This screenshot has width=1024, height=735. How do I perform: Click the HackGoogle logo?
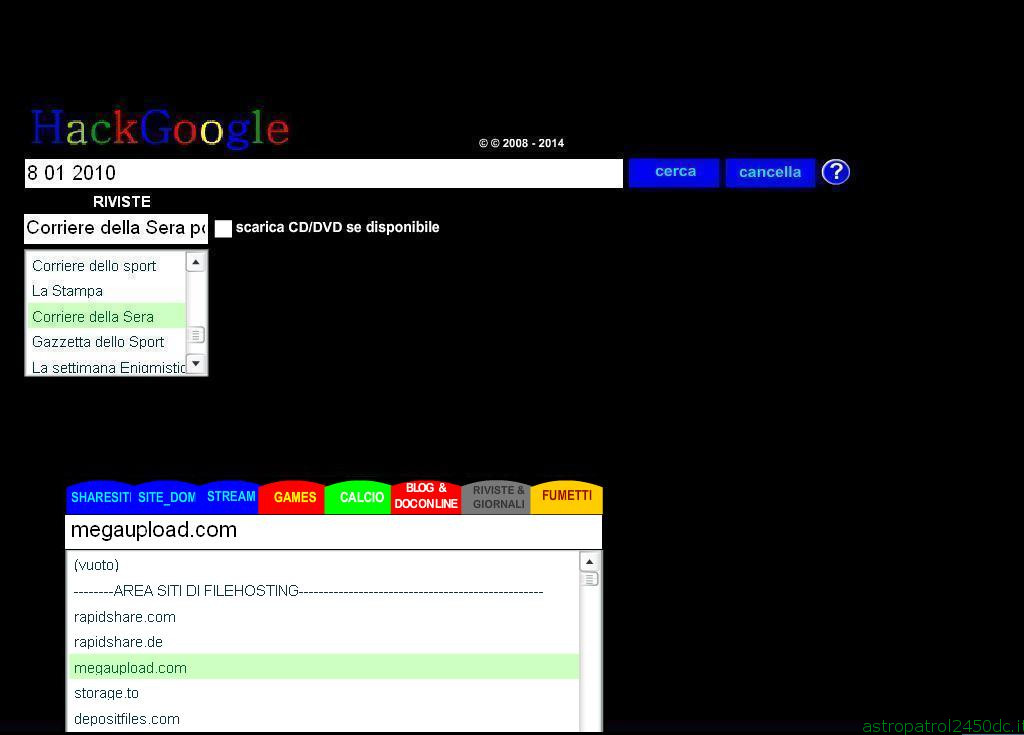tap(160, 127)
